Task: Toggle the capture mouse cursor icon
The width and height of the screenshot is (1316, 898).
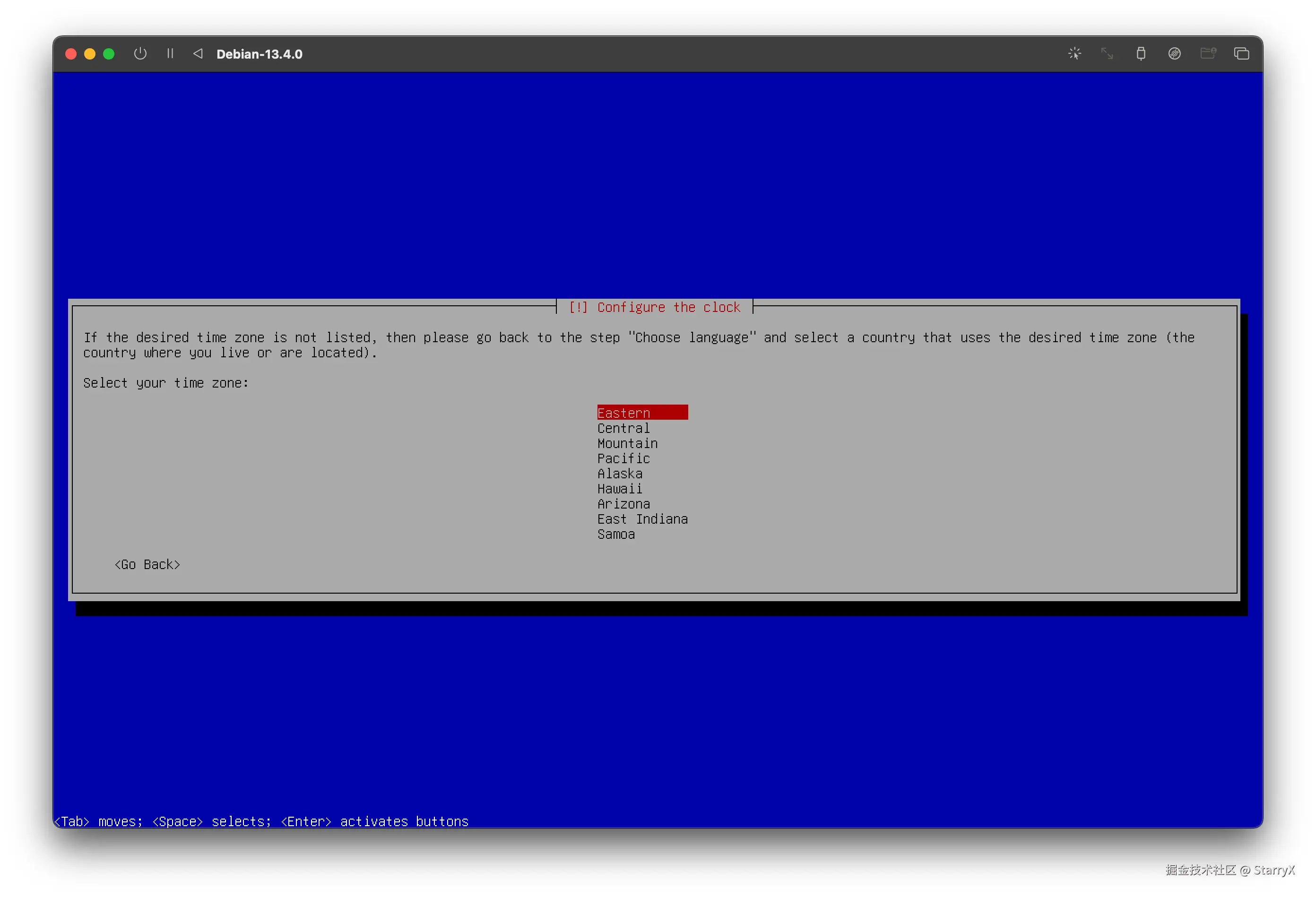Action: [x=1074, y=54]
